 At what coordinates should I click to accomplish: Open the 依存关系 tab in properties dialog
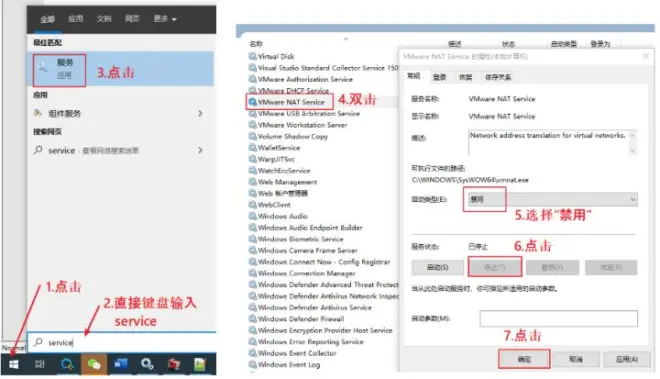click(498, 77)
